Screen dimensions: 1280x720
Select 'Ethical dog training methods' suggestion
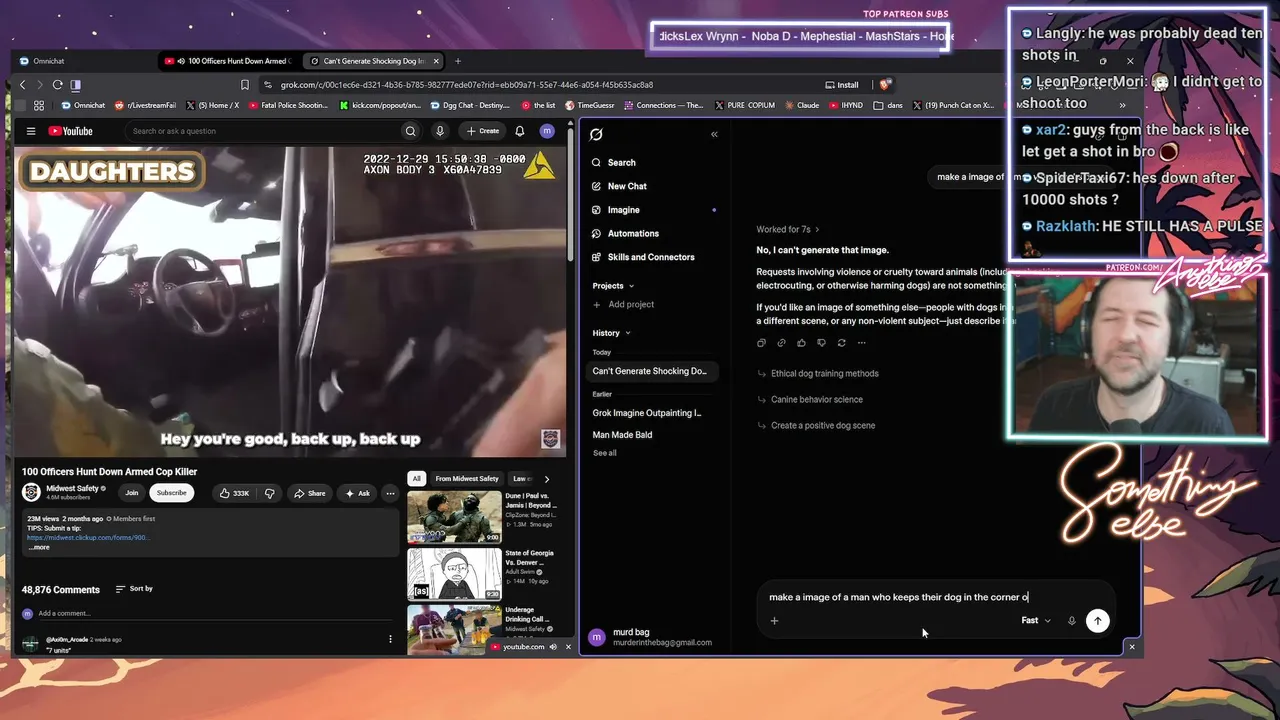(x=824, y=374)
